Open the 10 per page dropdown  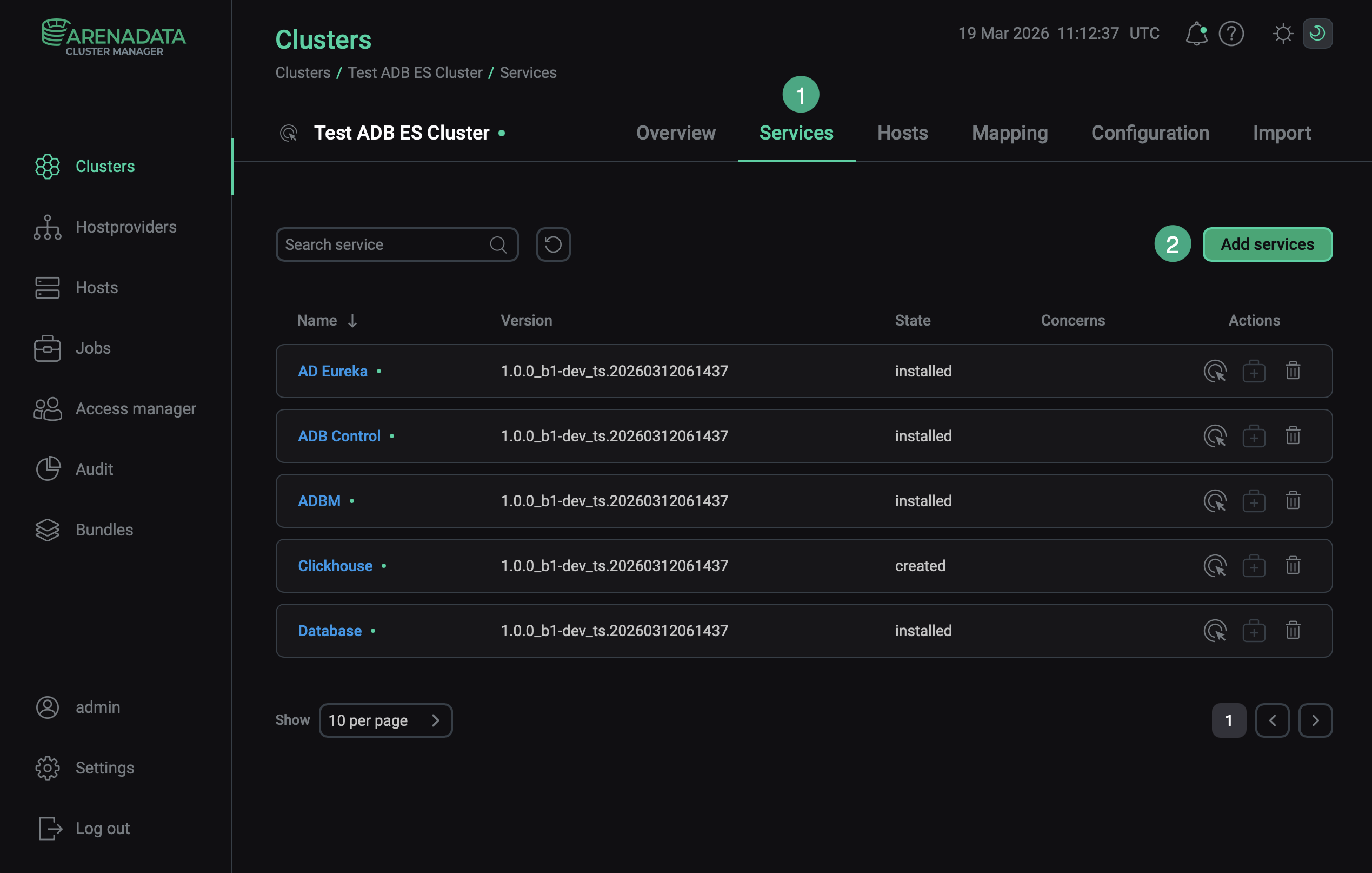[x=385, y=720]
